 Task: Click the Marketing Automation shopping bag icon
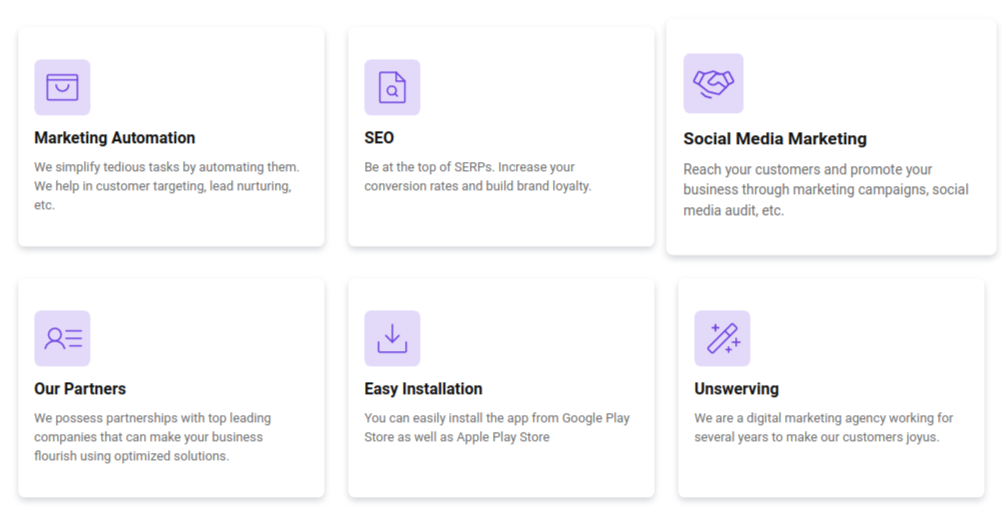[62, 87]
